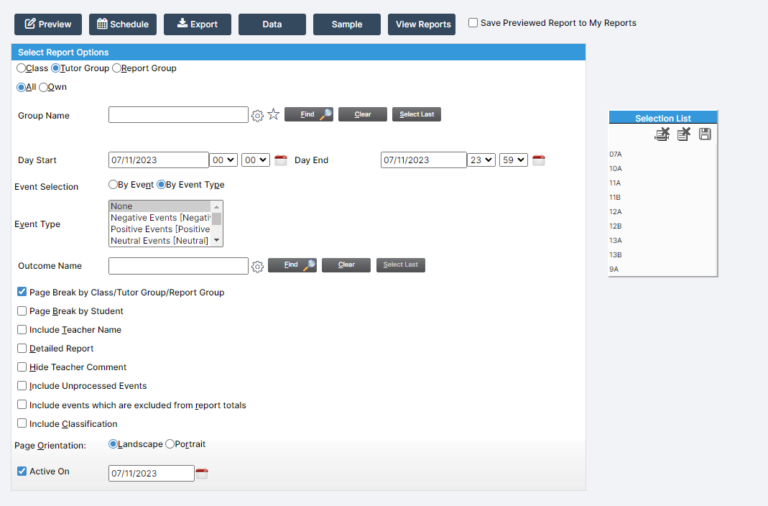Click the Group Name input field

(178, 115)
